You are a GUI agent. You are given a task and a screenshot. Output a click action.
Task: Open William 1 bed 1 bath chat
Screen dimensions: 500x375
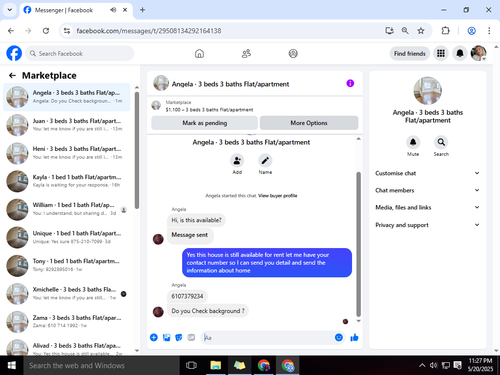point(67,209)
